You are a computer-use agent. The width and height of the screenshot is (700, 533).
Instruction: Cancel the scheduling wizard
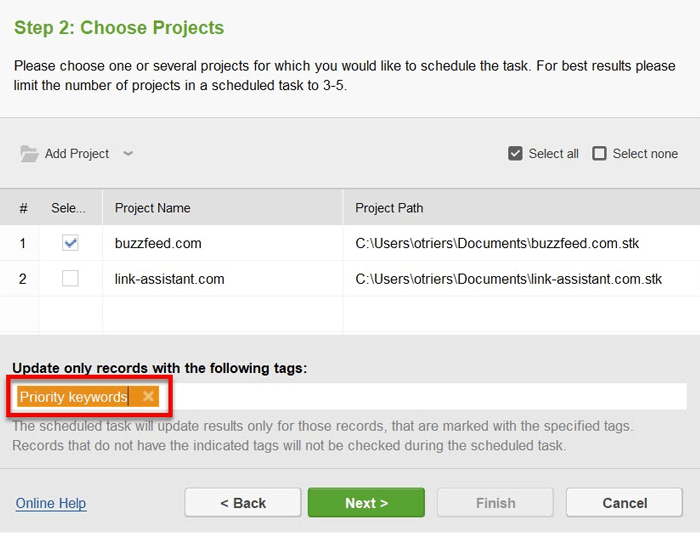625,503
